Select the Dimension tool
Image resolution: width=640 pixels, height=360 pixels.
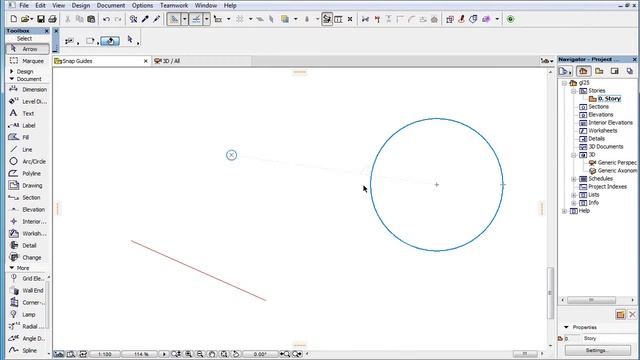tap(28, 89)
